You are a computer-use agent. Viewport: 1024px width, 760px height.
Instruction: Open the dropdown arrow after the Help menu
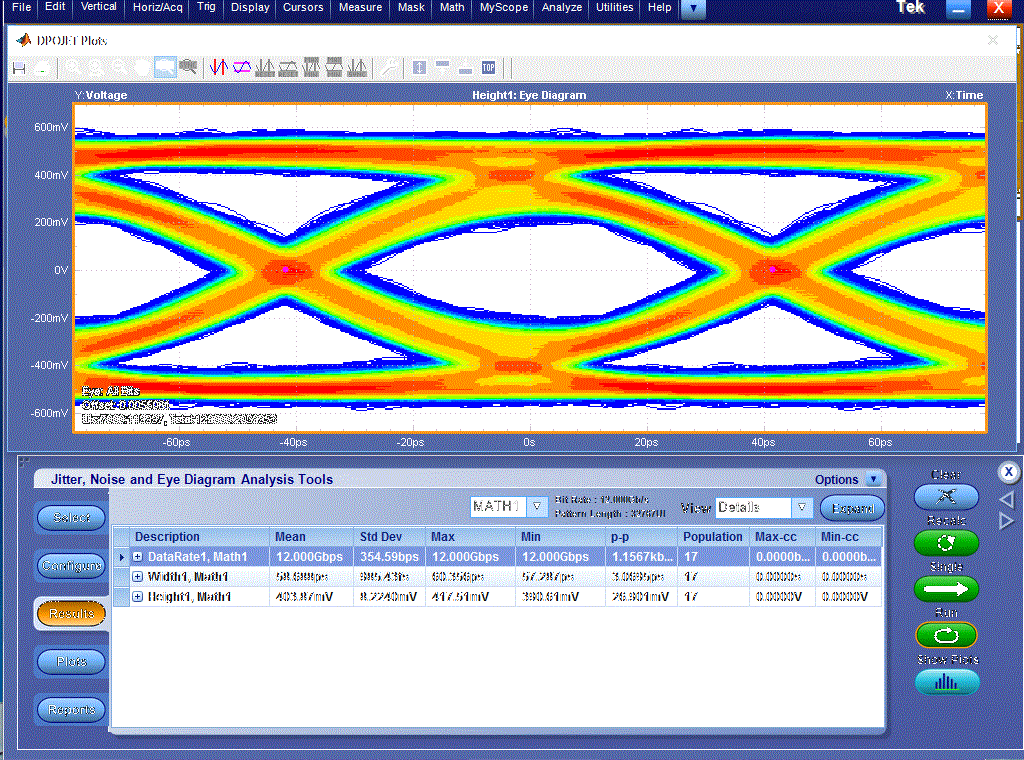coord(693,8)
